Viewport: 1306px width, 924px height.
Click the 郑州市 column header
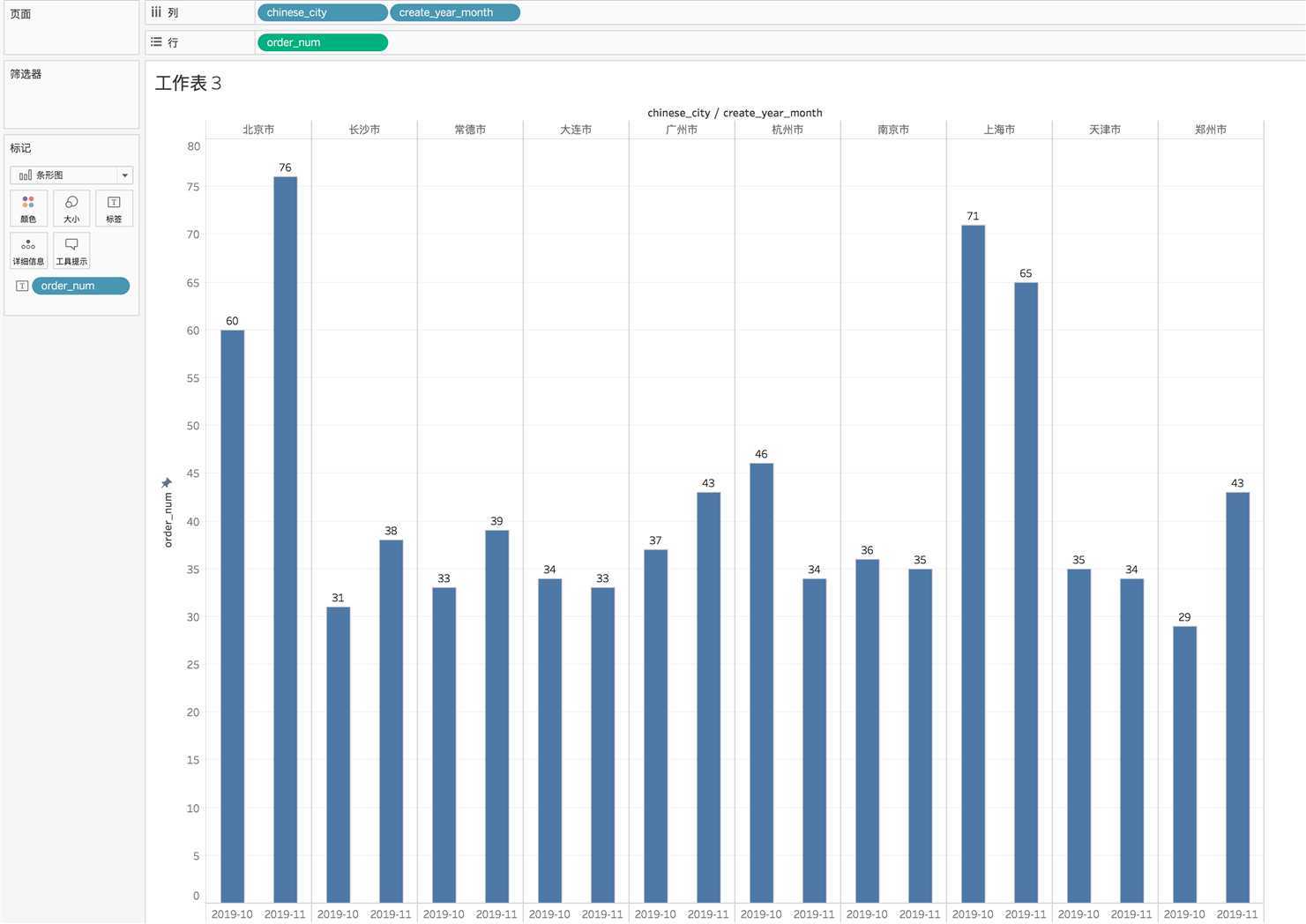coord(1211,130)
